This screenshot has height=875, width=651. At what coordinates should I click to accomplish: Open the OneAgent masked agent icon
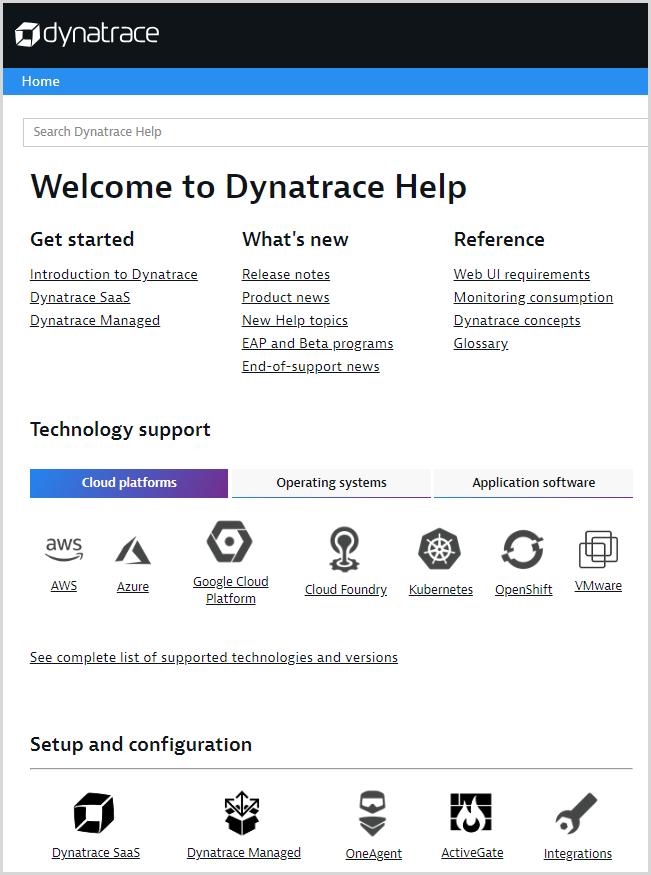(x=372, y=813)
